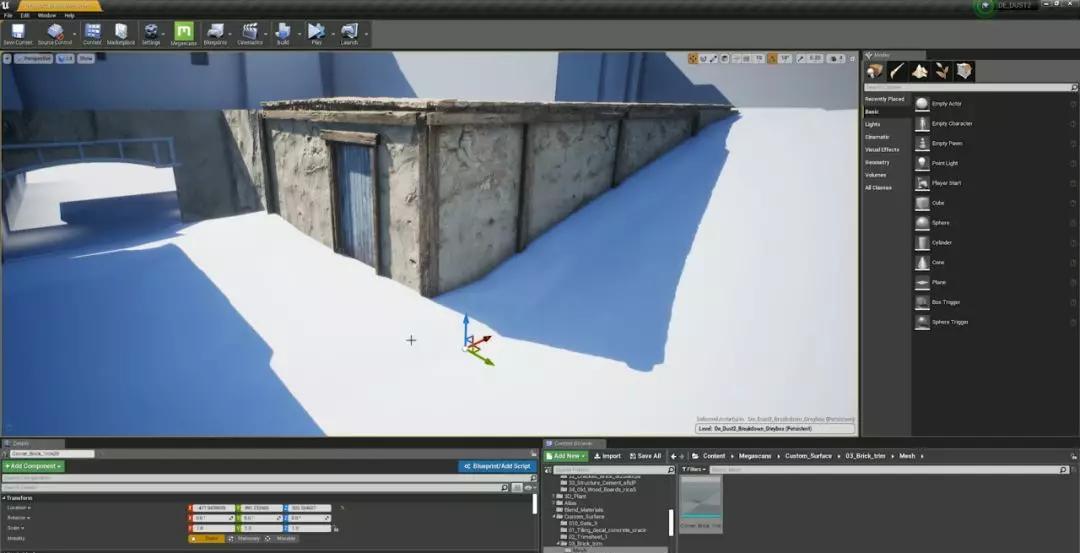Click the Megascans breadcrumb
The image size is (1080, 553).
tap(756, 456)
